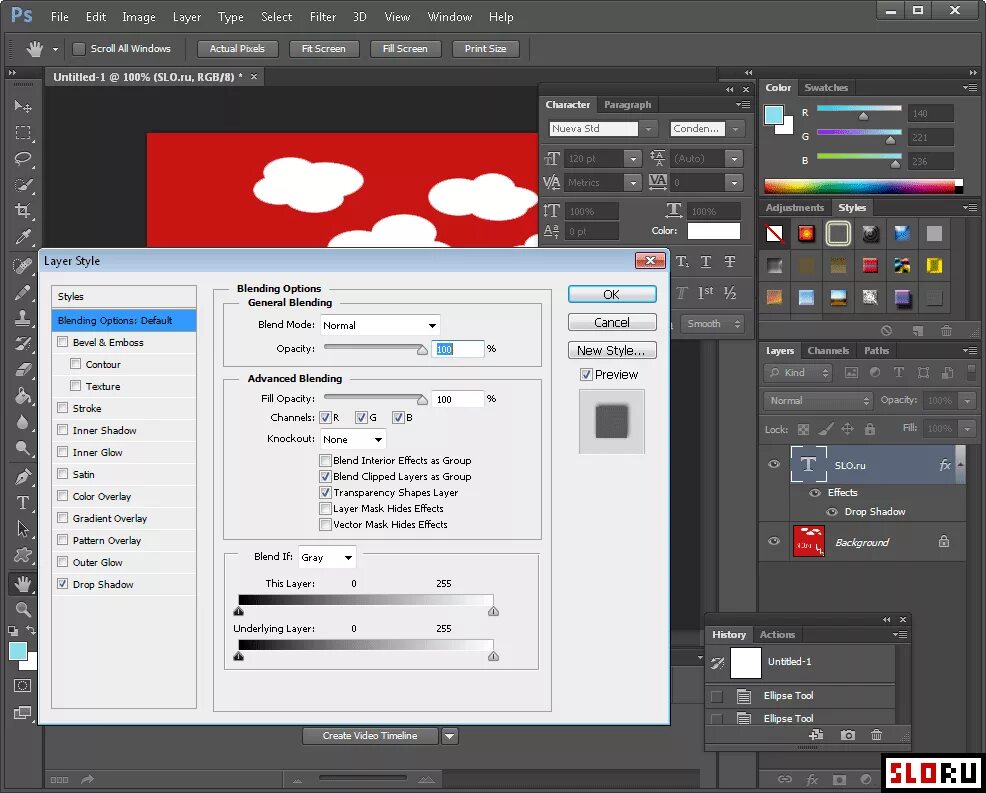Switch to the Paragraph tab

[627, 104]
